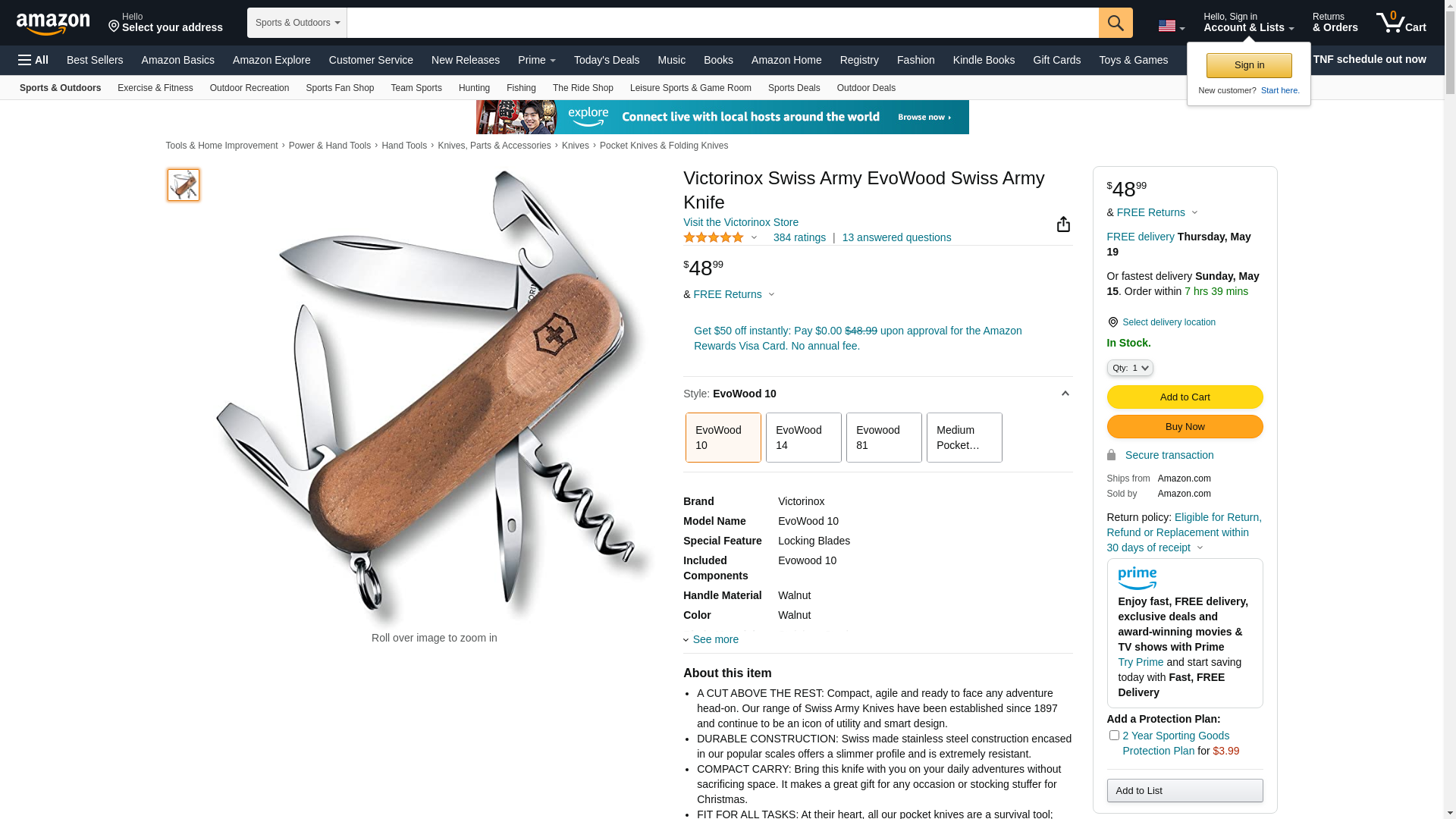Click the US flag language selector
1456x819 pixels.
[x=1171, y=26]
